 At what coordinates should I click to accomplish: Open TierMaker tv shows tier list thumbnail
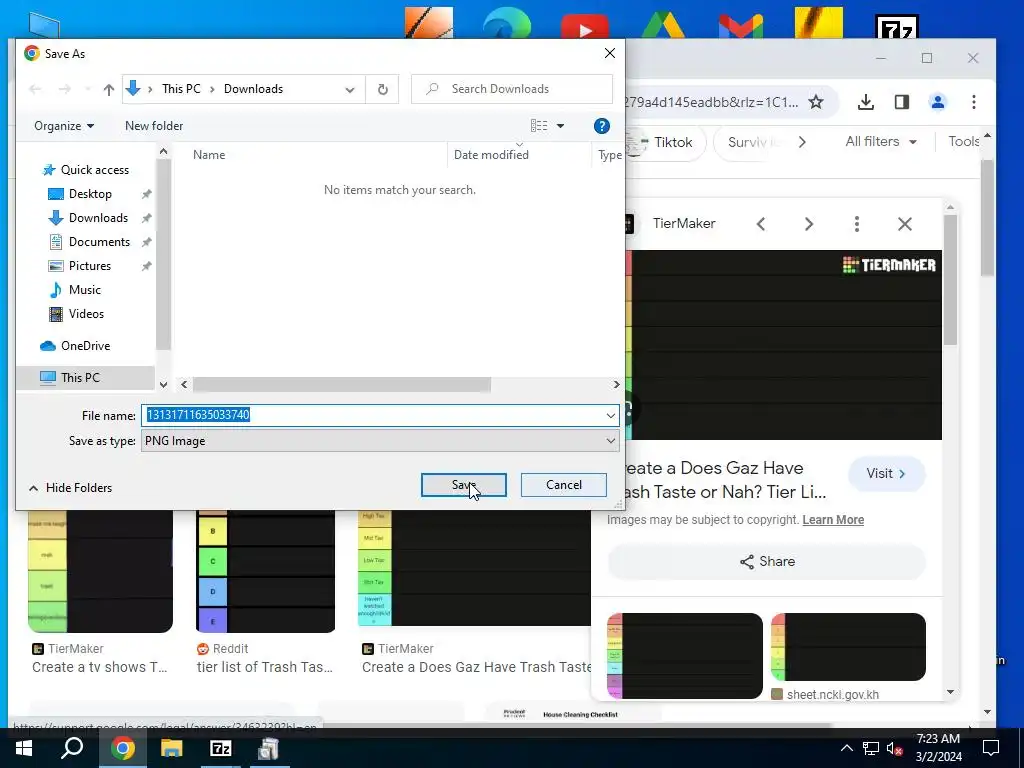click(101, 571)
